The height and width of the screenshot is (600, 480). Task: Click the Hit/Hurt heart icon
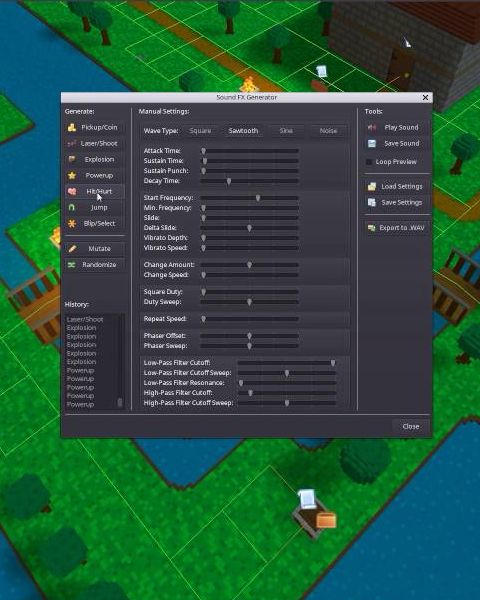pyautogui.click(x=72, y=191)
